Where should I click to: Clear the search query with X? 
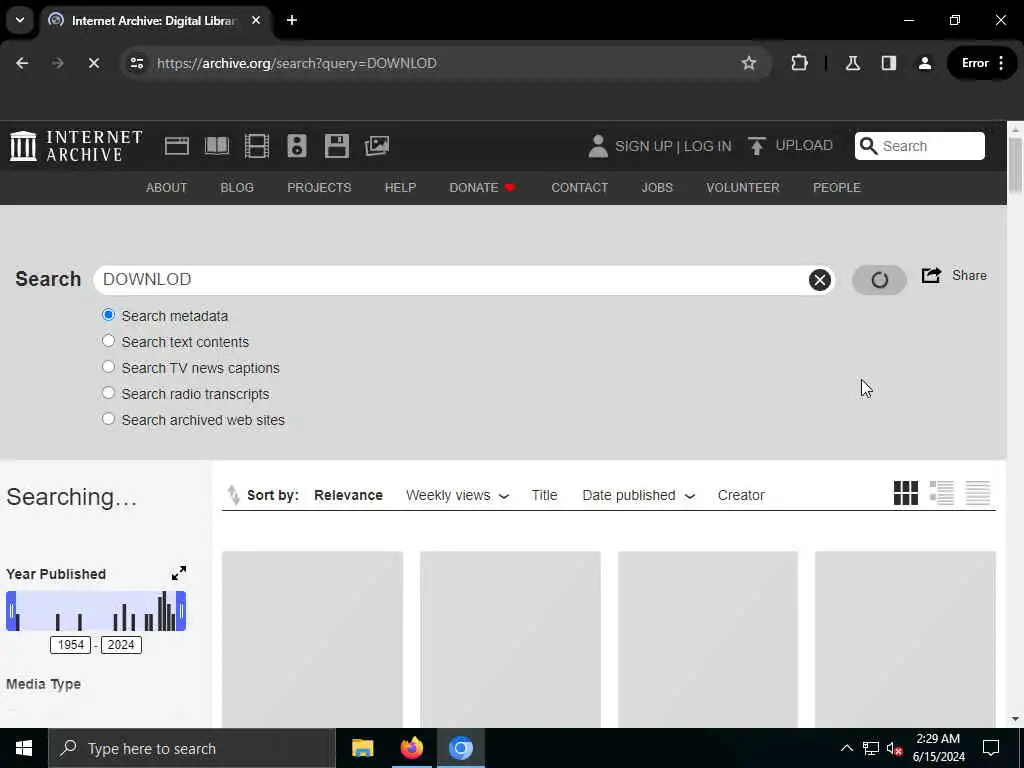pos(820,280)
